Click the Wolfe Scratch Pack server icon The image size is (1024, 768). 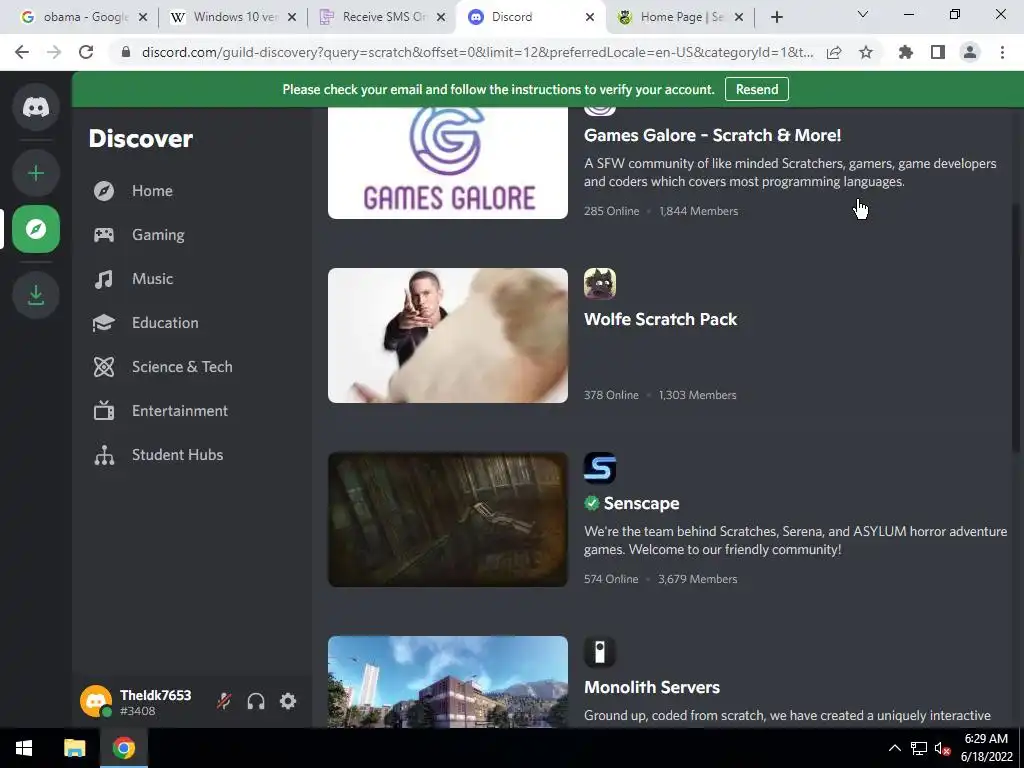click(x=600, y=283)
